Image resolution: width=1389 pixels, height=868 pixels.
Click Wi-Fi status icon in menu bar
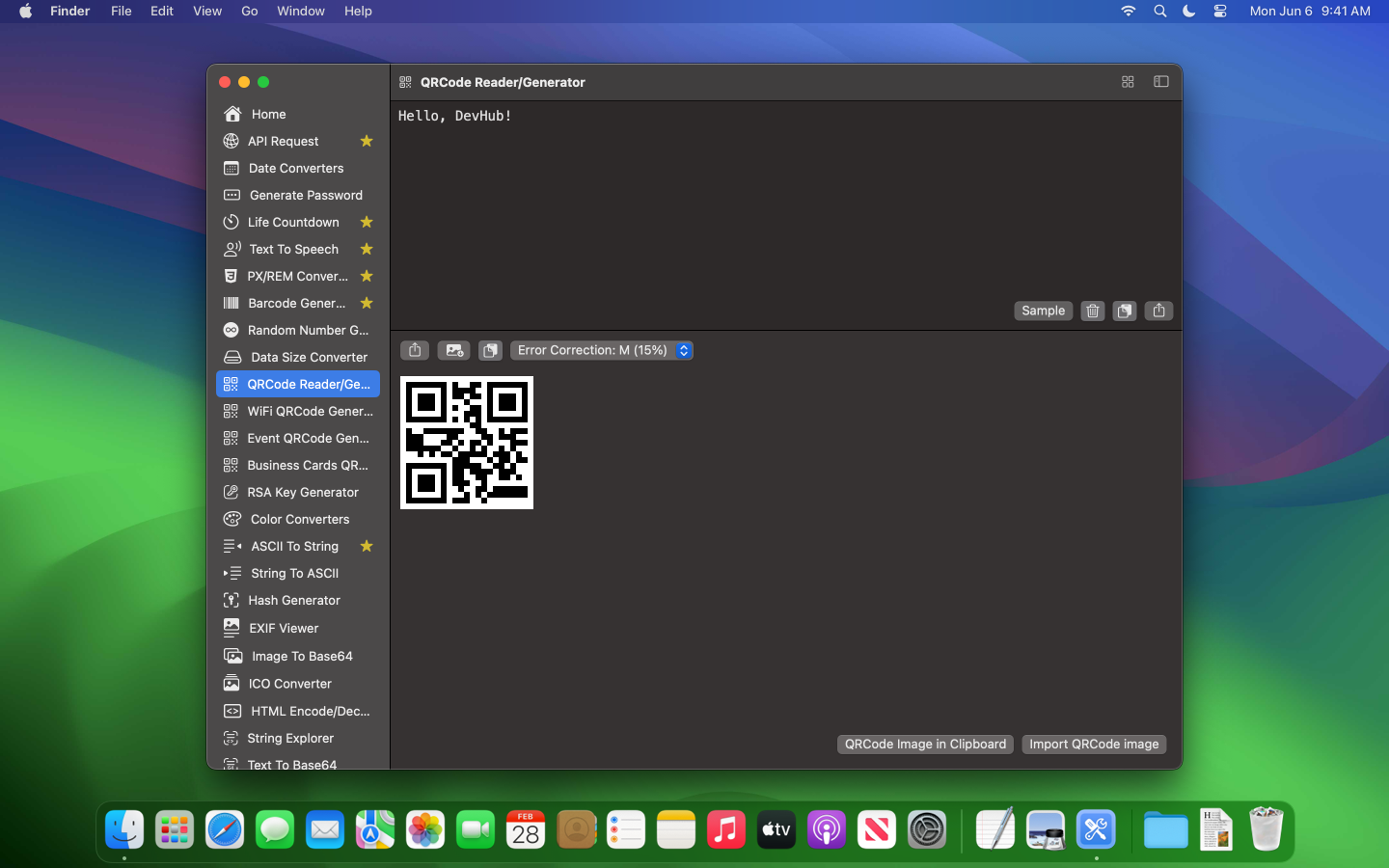[x=1129, y=11]
